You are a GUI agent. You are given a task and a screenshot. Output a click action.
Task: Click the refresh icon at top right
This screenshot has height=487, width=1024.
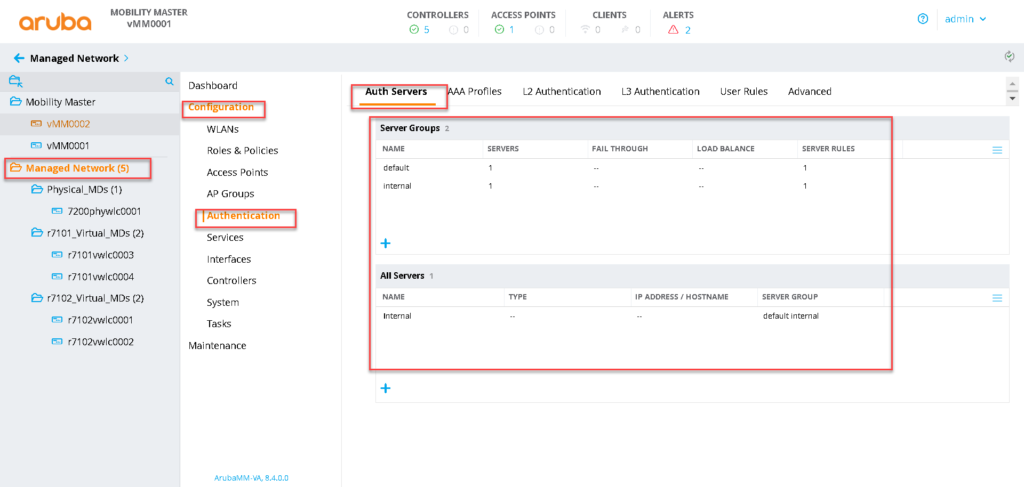pos(1009,57)
